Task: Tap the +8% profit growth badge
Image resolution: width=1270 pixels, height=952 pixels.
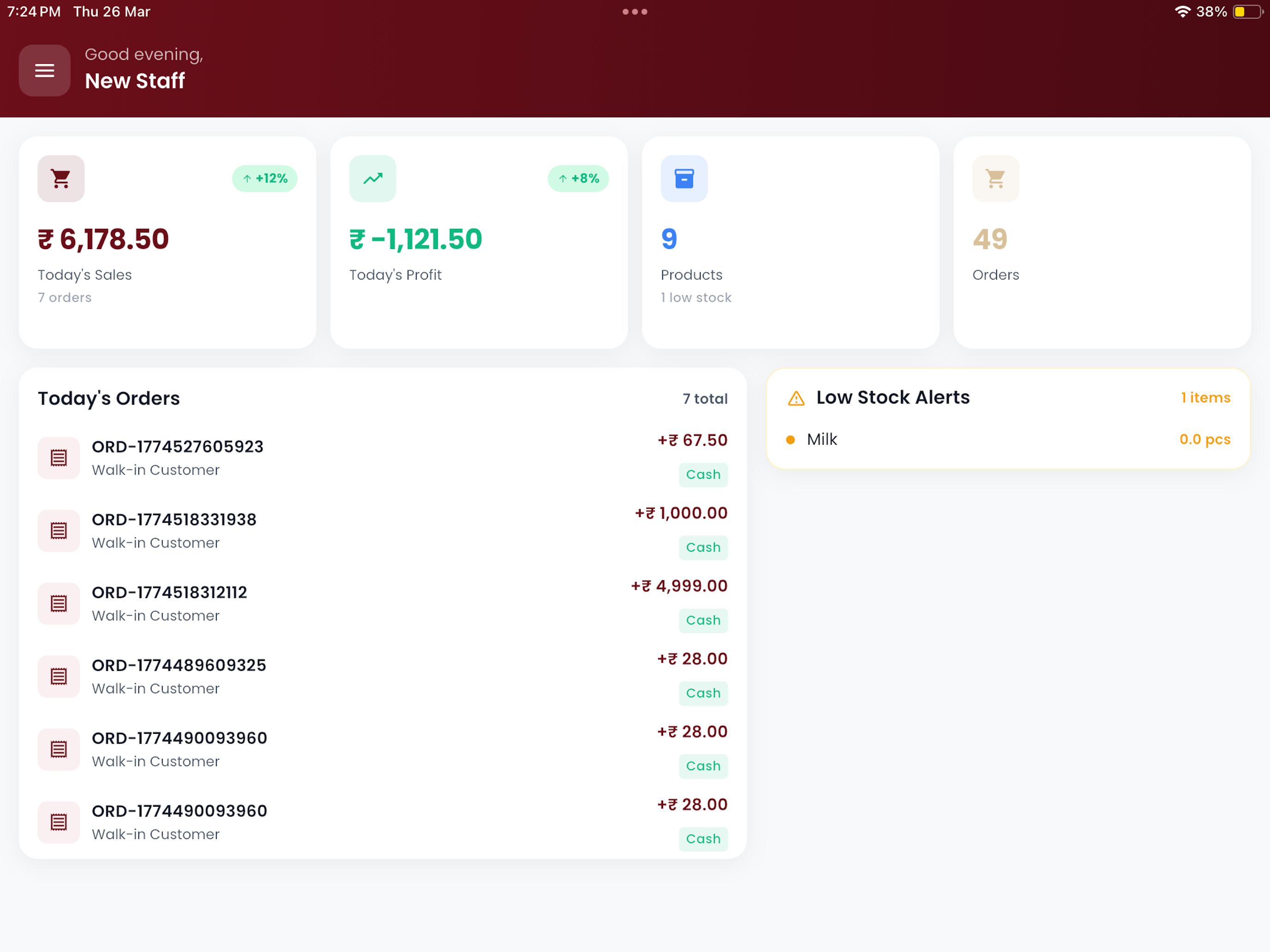Action: (578, 178)
